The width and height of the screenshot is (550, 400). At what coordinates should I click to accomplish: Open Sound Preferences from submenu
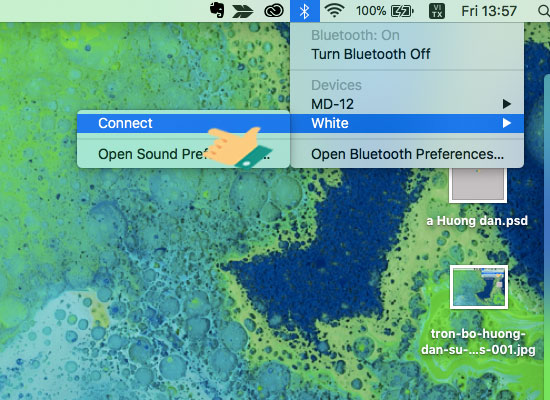tap(183, 154)
